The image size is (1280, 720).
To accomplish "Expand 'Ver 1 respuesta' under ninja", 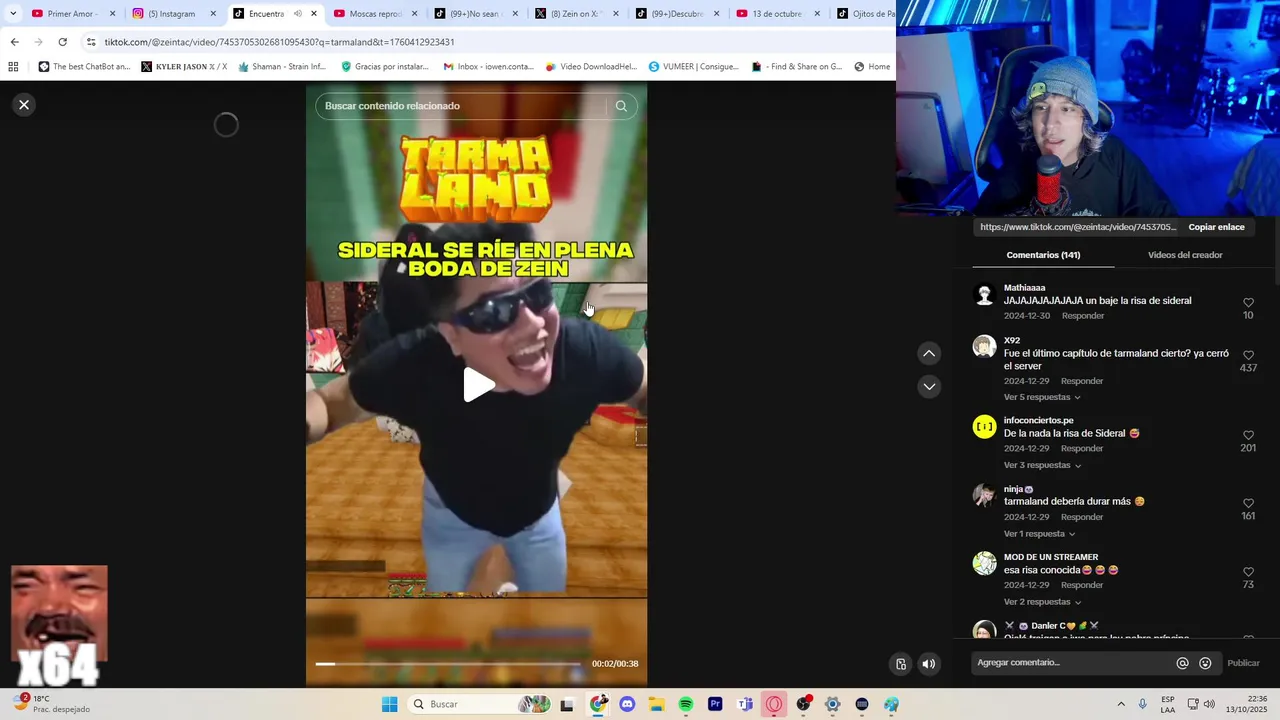I will [x=1039, y=534].
